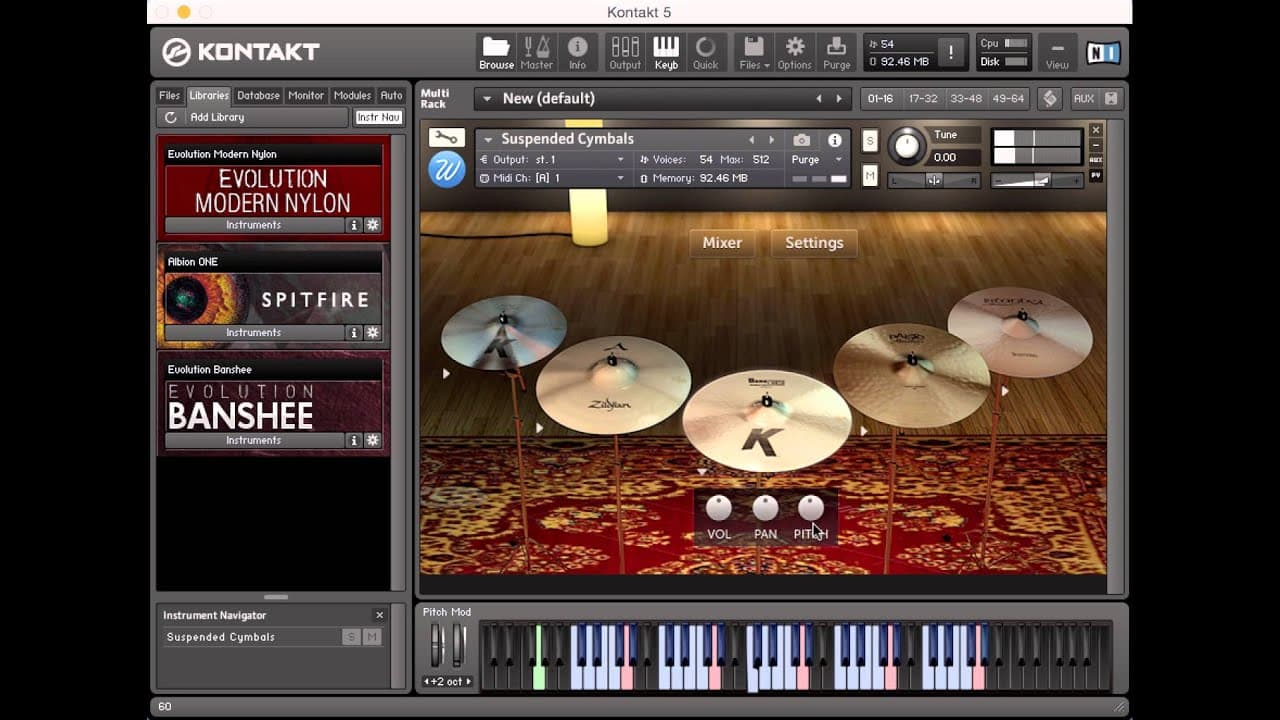Open the Settings page
The height and width of the screenshot is (720, 1280).
pos(814,243)
